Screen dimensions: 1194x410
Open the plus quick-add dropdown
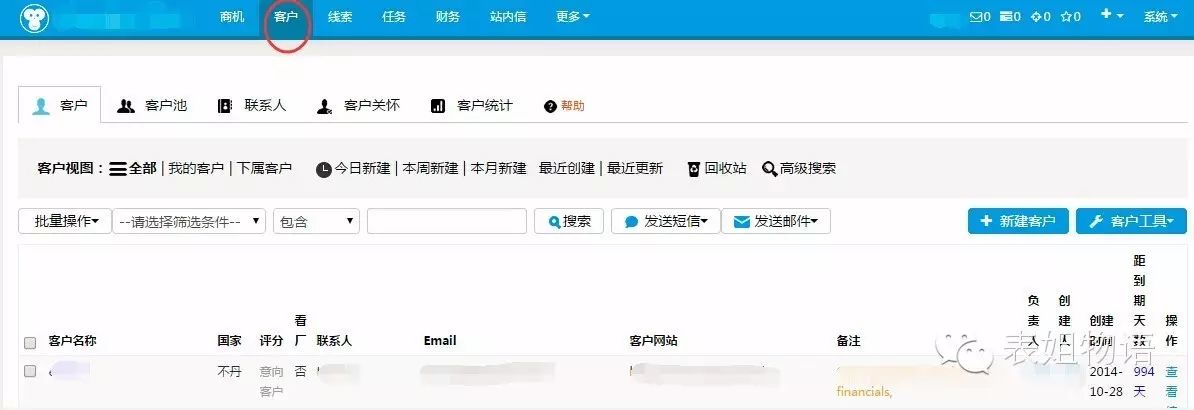pos(1112,15)
